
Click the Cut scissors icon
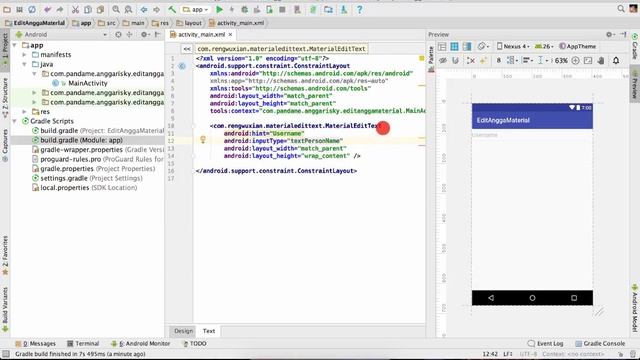click(x=76, y=9)
